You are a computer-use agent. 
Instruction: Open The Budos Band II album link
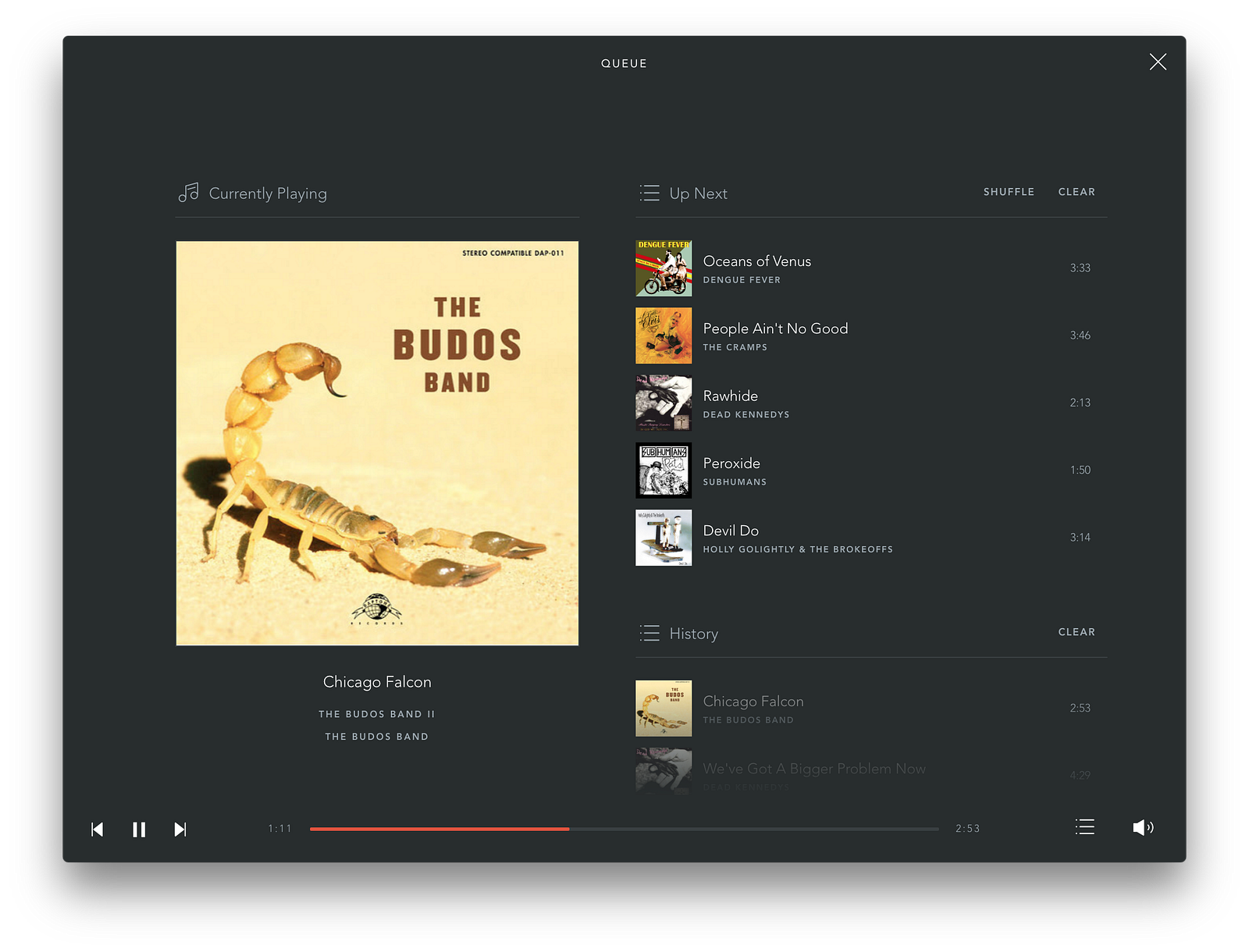pyautogui.click(x=377, y=714)
